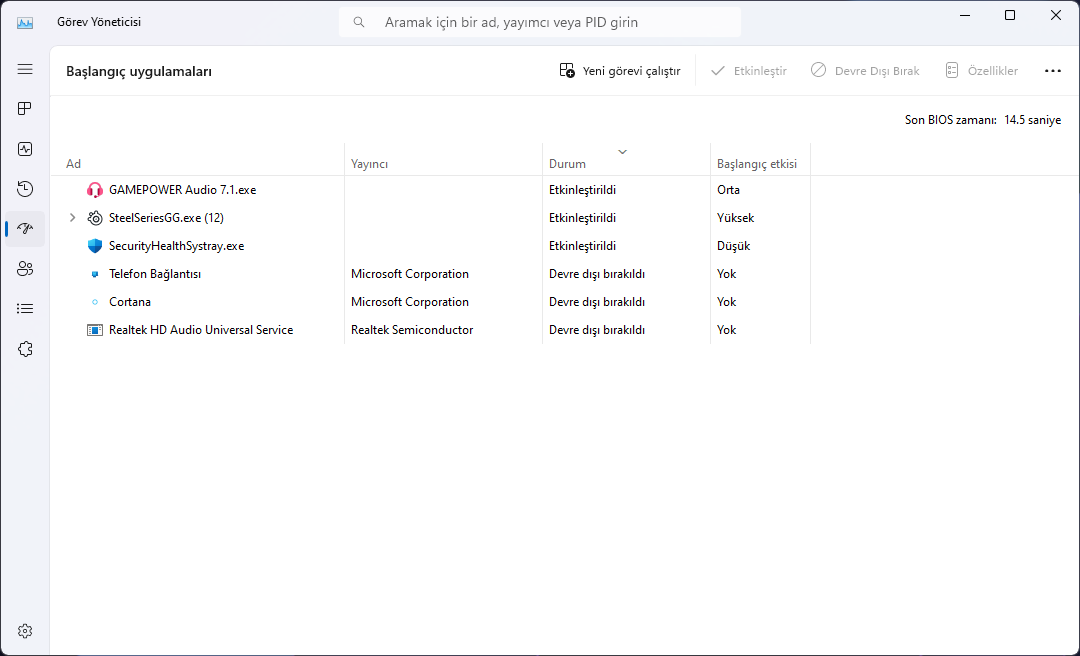1080x656 pixels.
Task: Open the App history sidebar icon
Action: click(25, 188)
